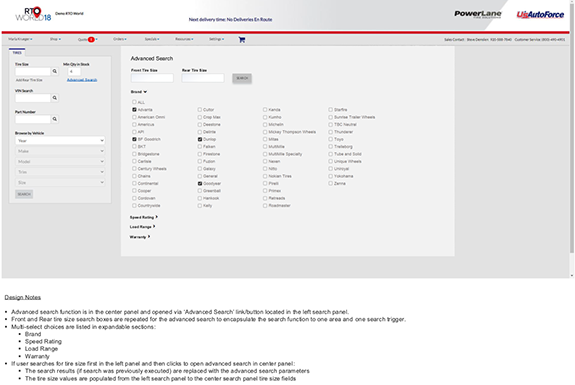Viewport: 575px width, 385px height.
Task: Click the Next delivery time text
Action: [230, 19]
